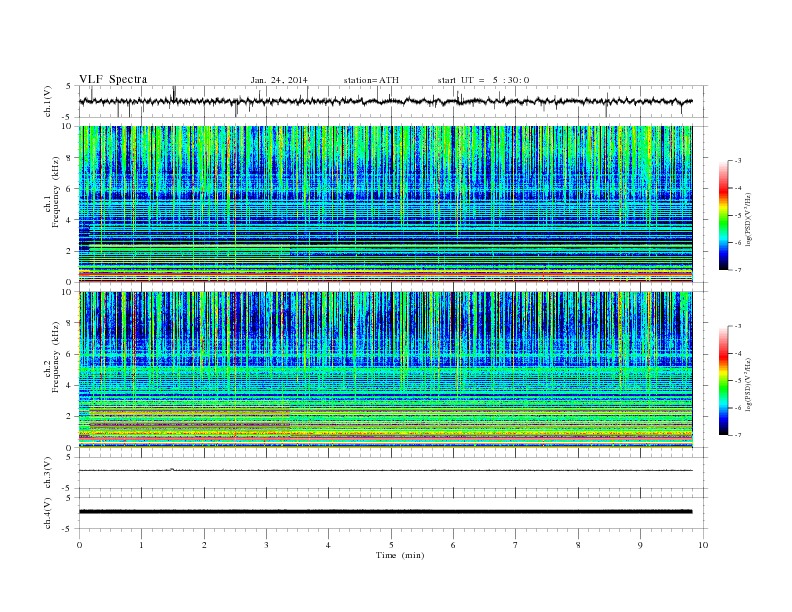Click the ch.1 spectrogram panel
Image resolution: width=792 pixels, height=612 pixels.
tap(385, 204)
